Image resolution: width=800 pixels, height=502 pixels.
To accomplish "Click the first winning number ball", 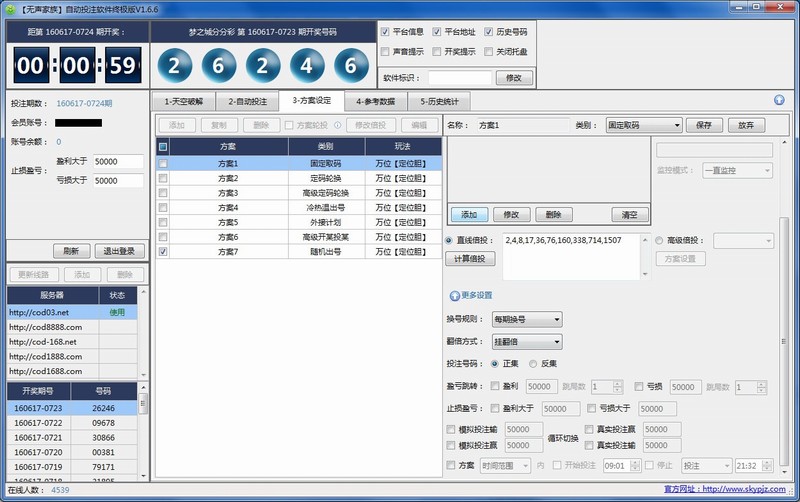I will [x=175, y=67].
